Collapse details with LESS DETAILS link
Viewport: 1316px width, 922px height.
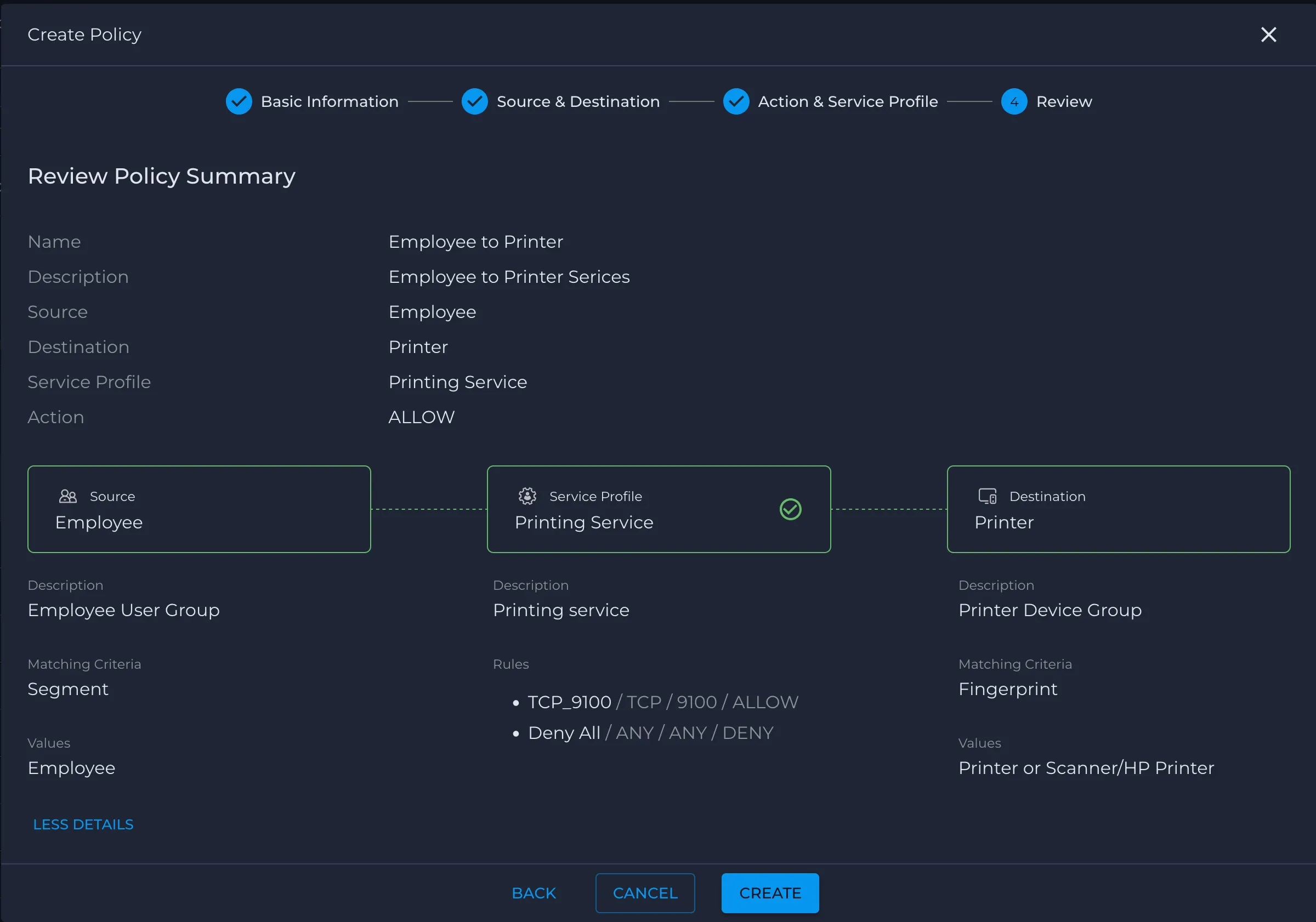click(83, 824)
